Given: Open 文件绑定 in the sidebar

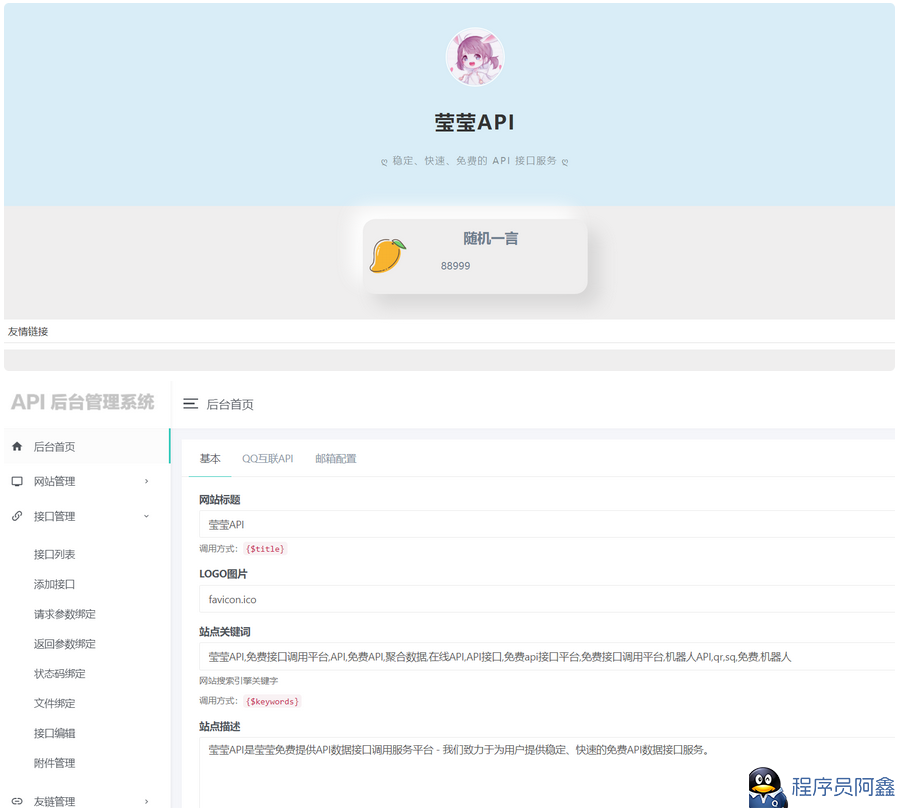Looking at the screenshot, I should click(x=54, y=704).
